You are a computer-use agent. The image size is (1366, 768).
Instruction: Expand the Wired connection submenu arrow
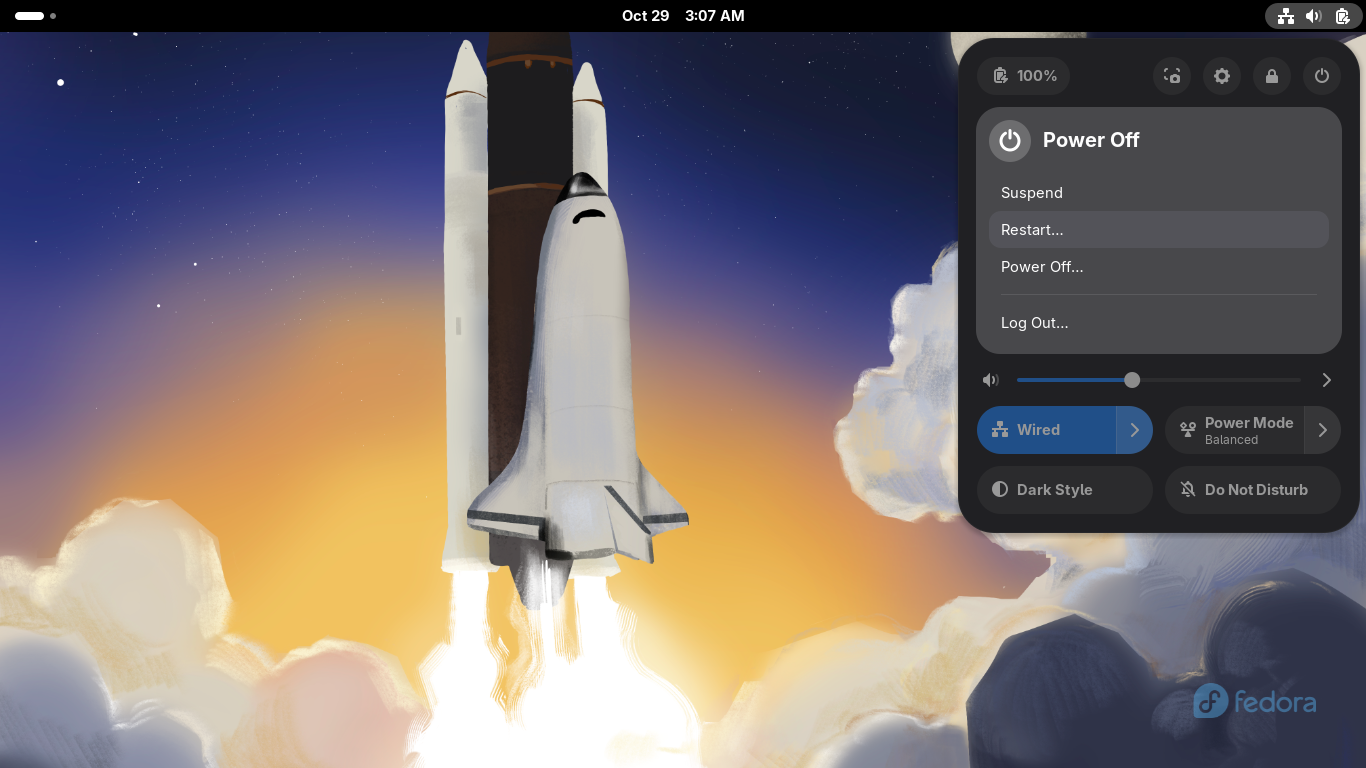coord(1135,430)
